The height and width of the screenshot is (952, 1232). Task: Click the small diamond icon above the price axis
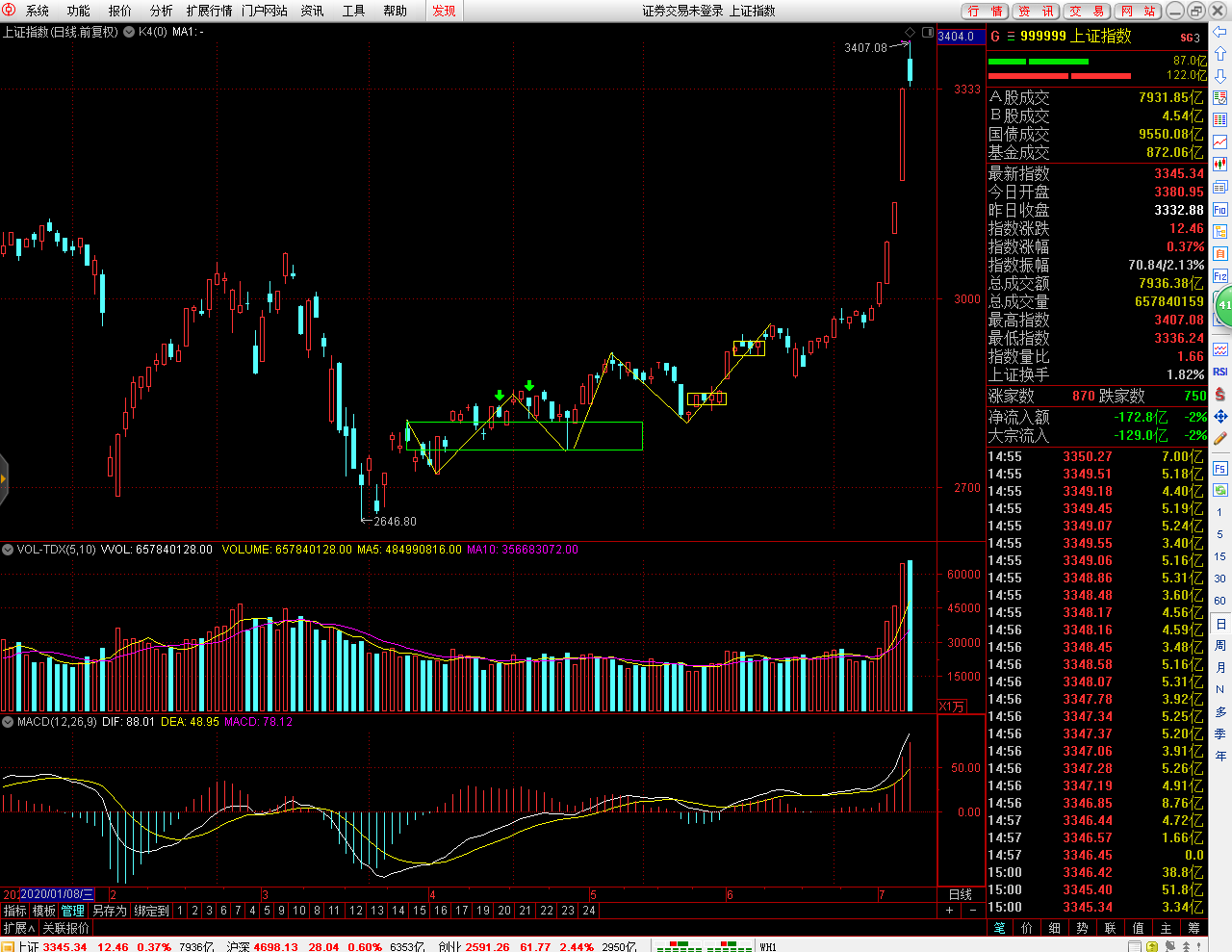click(x=910, y=33)
